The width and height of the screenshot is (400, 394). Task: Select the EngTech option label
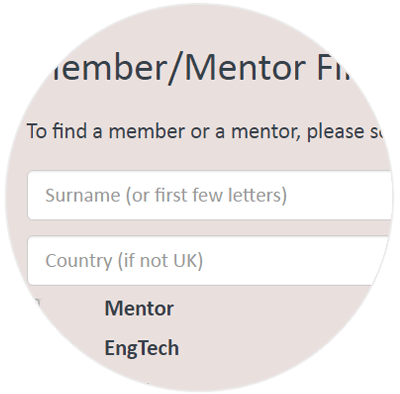(x=142, y=348)
